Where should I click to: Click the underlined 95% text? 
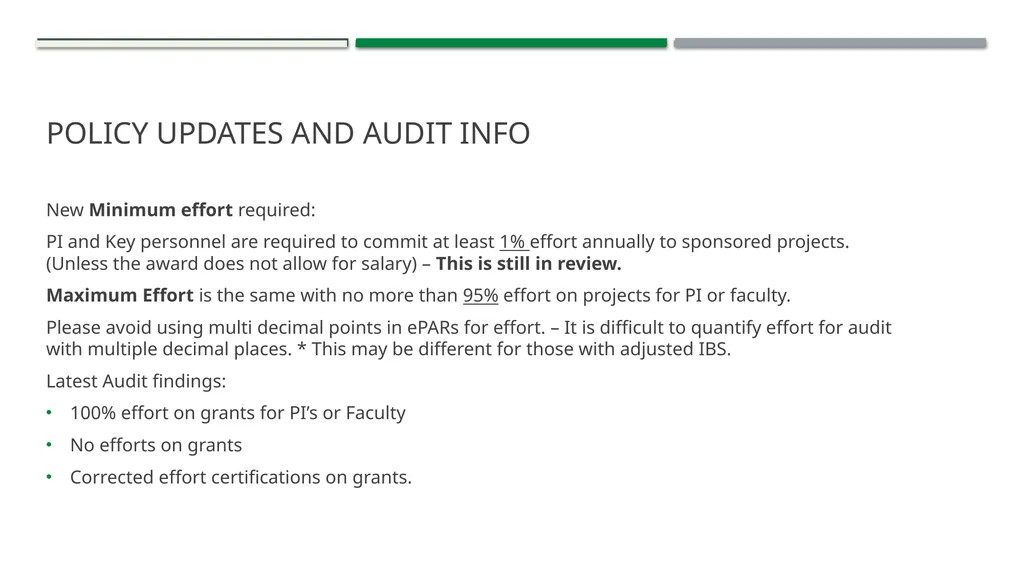click(481, 295)
